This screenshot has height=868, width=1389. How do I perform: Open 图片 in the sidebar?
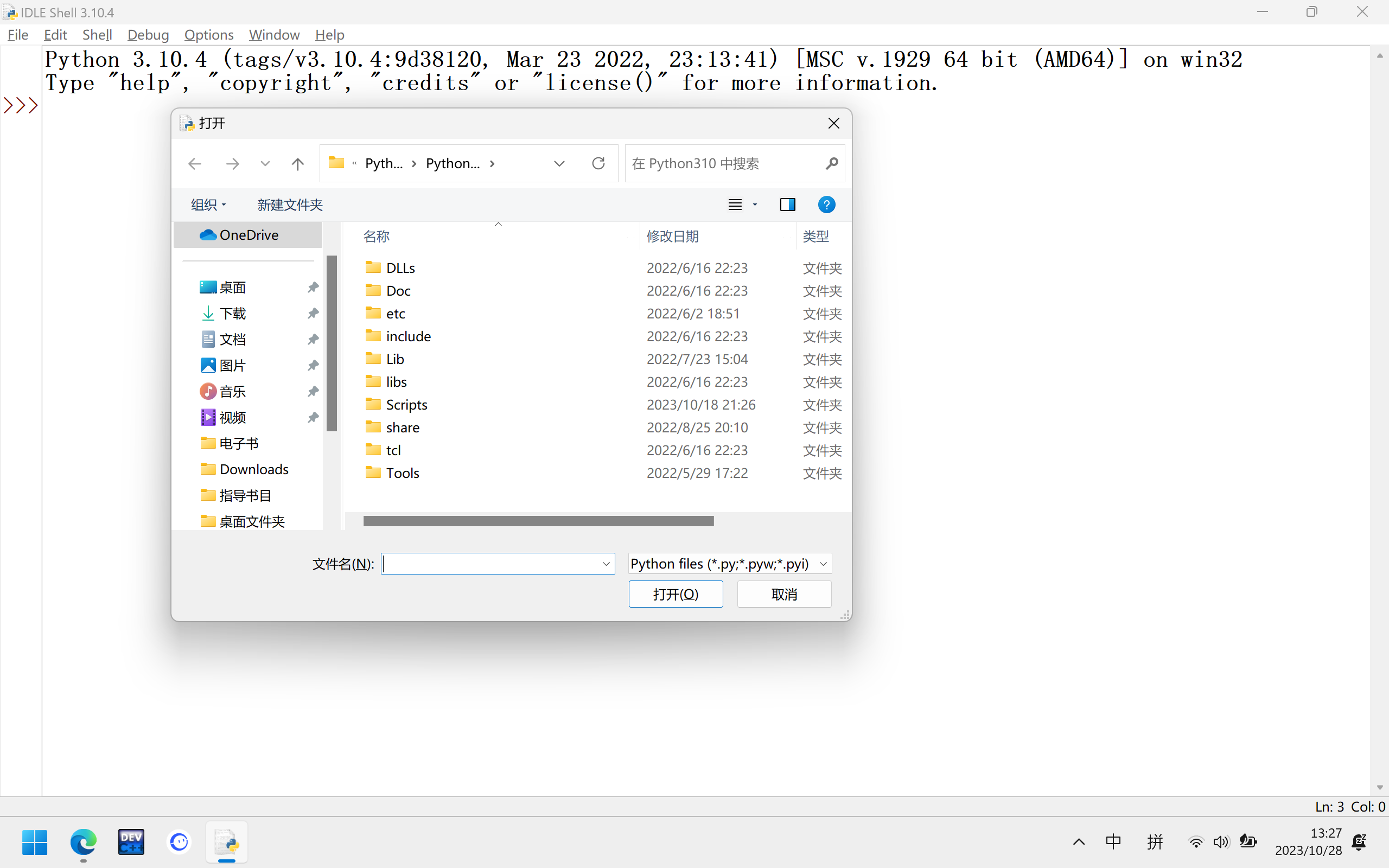click(232, 366)
